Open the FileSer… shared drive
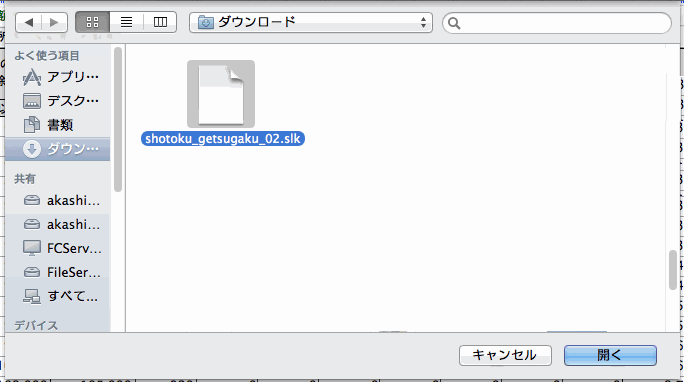The image size is (684, 382). 58,273
